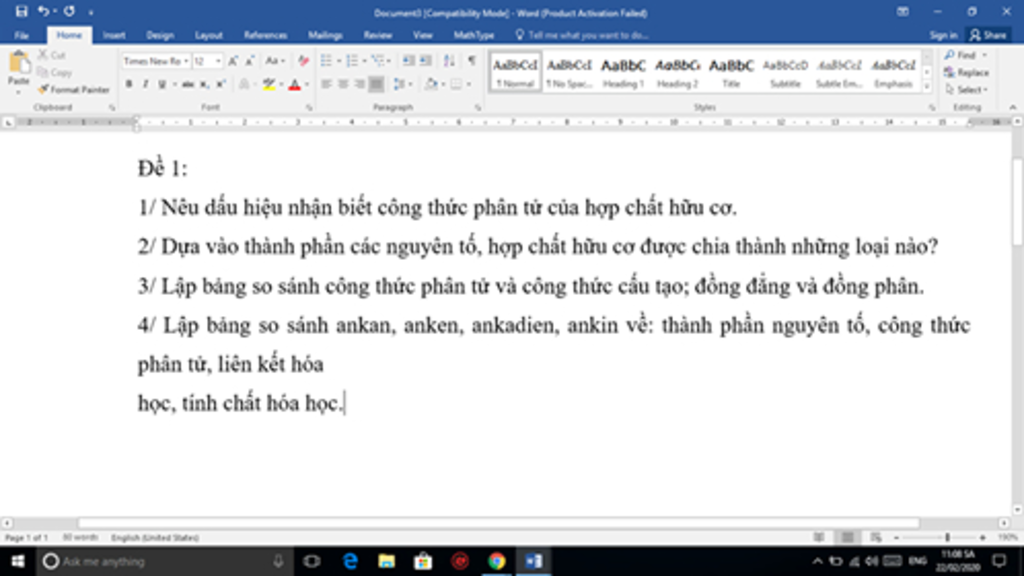This screenshot has height=576, width=1024.
Task: Expand the Styles gallery More arrow
Action: tap(927, 87)
